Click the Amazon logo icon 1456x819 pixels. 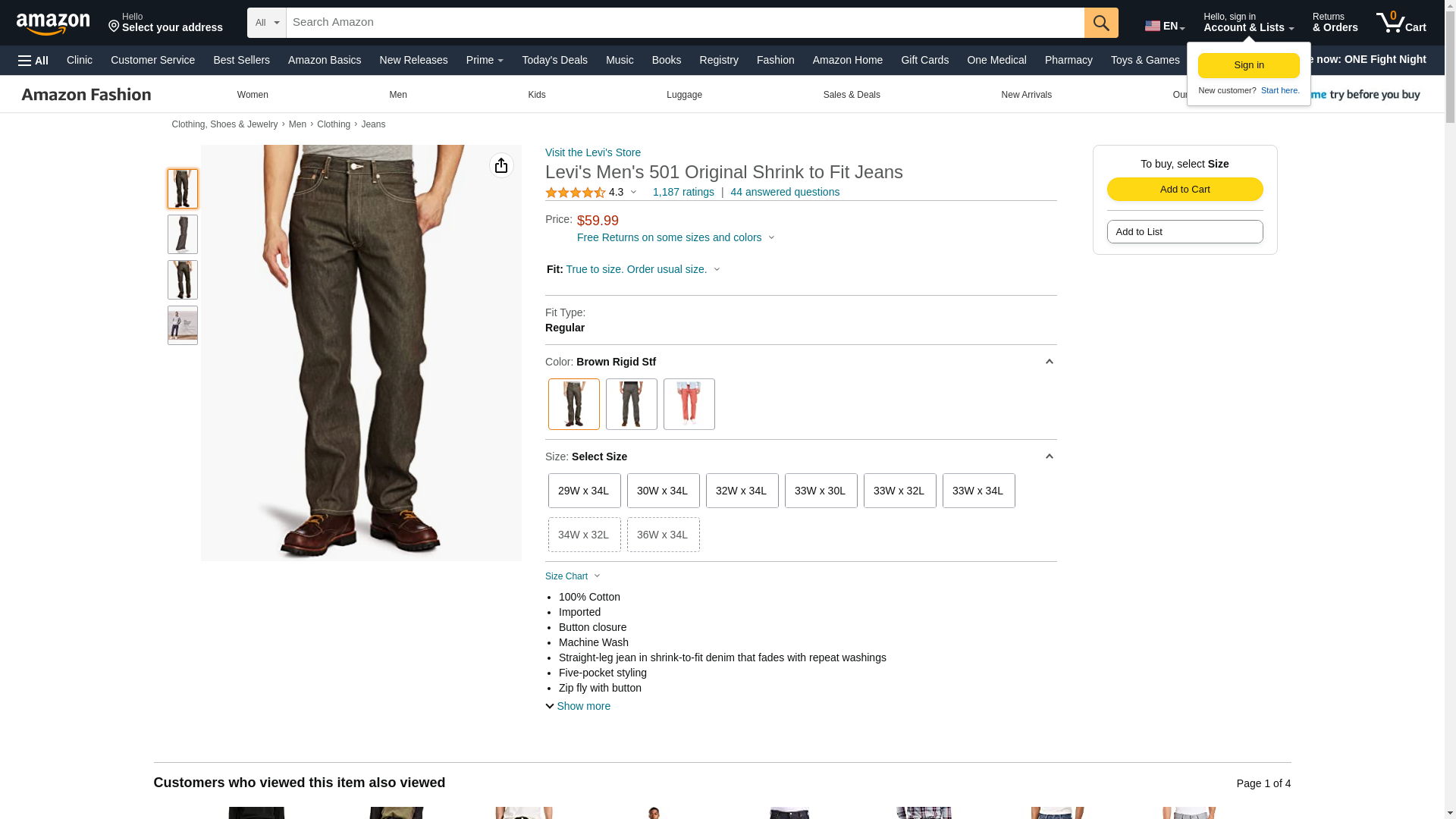53,24
